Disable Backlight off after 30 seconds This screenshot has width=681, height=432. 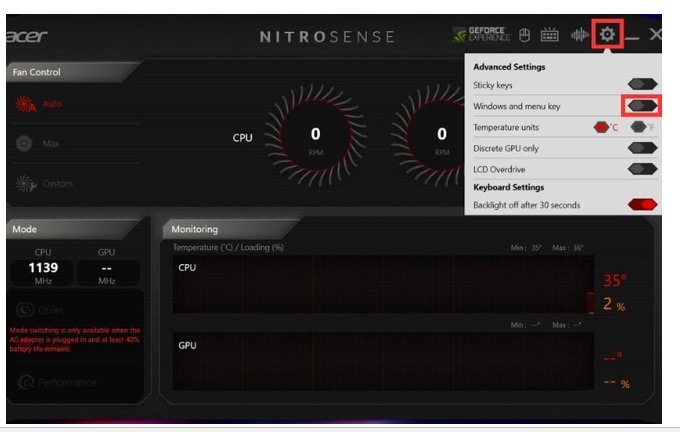pos(642,205)
